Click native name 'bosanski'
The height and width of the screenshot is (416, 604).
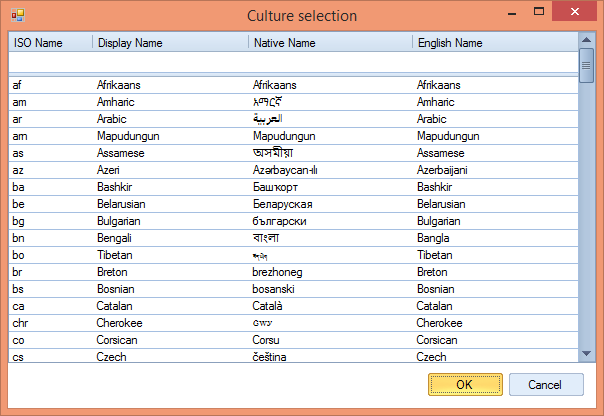pos(273,289)
